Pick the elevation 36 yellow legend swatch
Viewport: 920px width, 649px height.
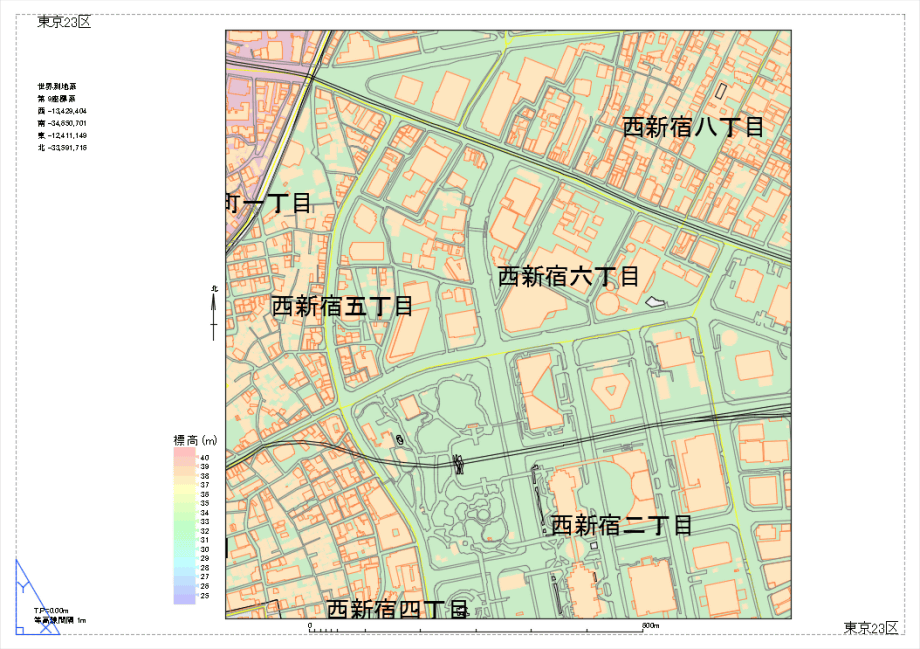click(184, 494)
